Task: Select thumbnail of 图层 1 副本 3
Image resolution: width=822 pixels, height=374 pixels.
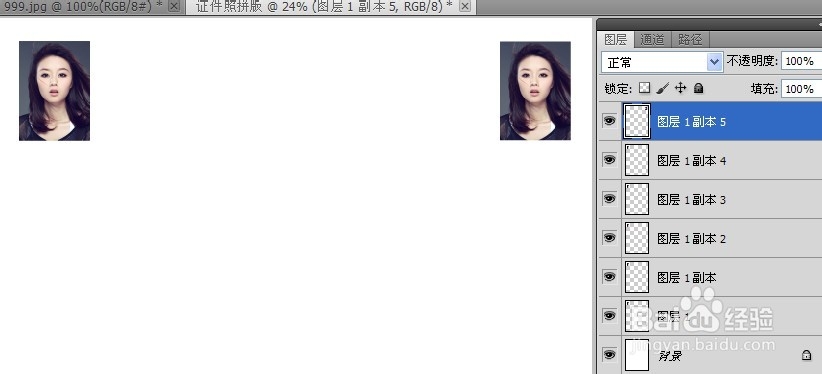Action: (637, 199)
